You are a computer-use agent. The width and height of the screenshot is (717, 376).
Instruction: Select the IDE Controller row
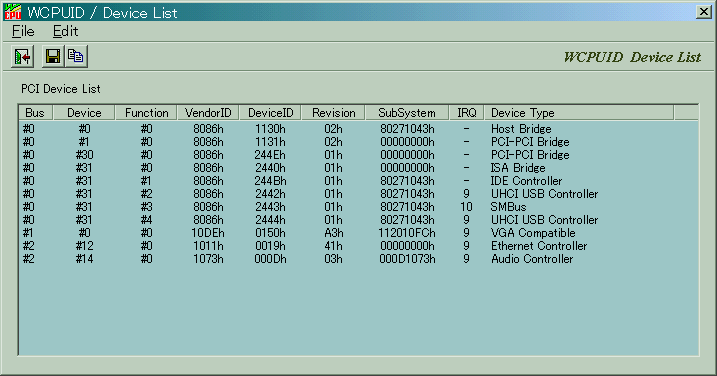click(358, 181)
